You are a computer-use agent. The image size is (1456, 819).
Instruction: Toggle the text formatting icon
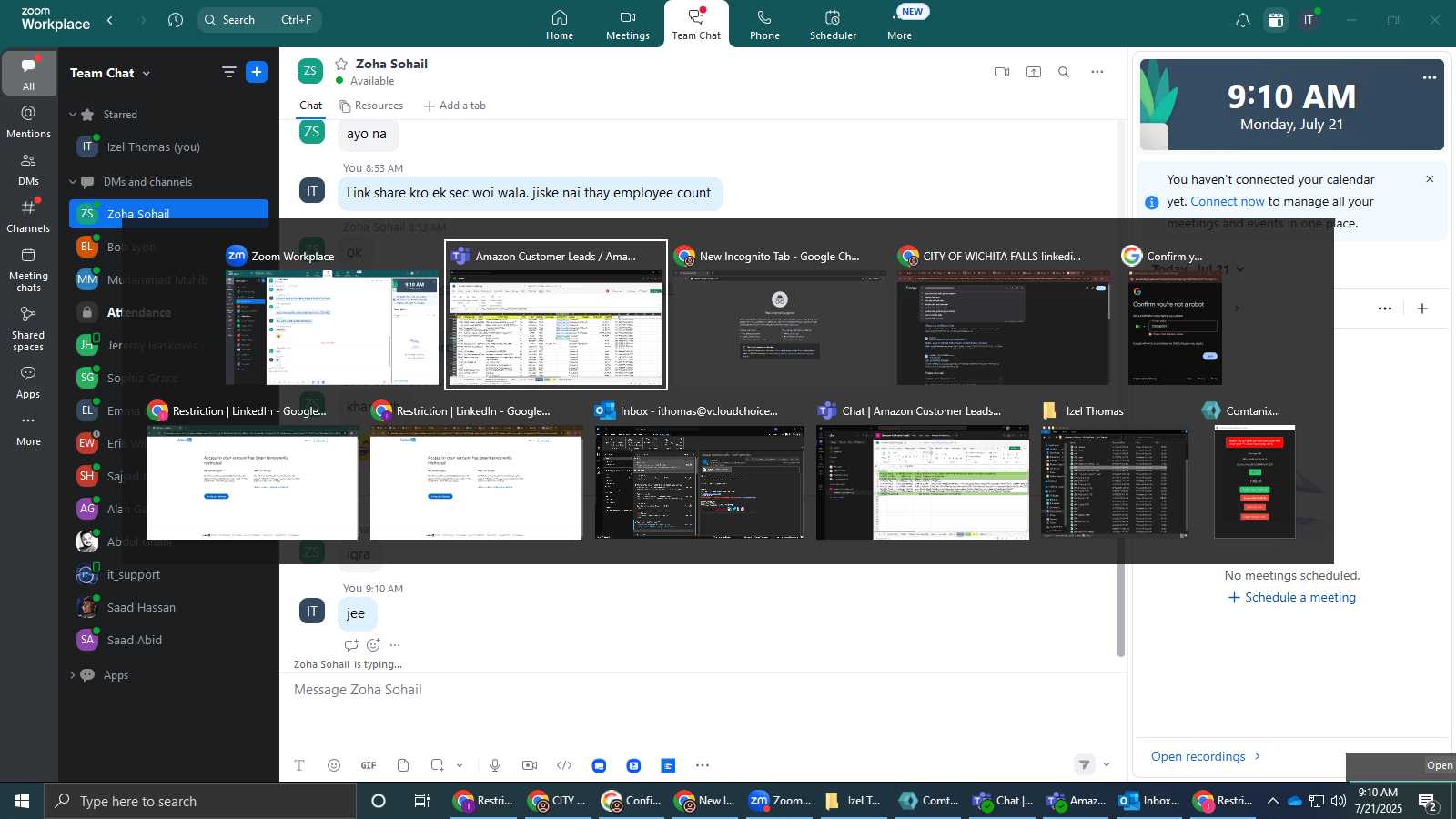(x=299, y=765)
